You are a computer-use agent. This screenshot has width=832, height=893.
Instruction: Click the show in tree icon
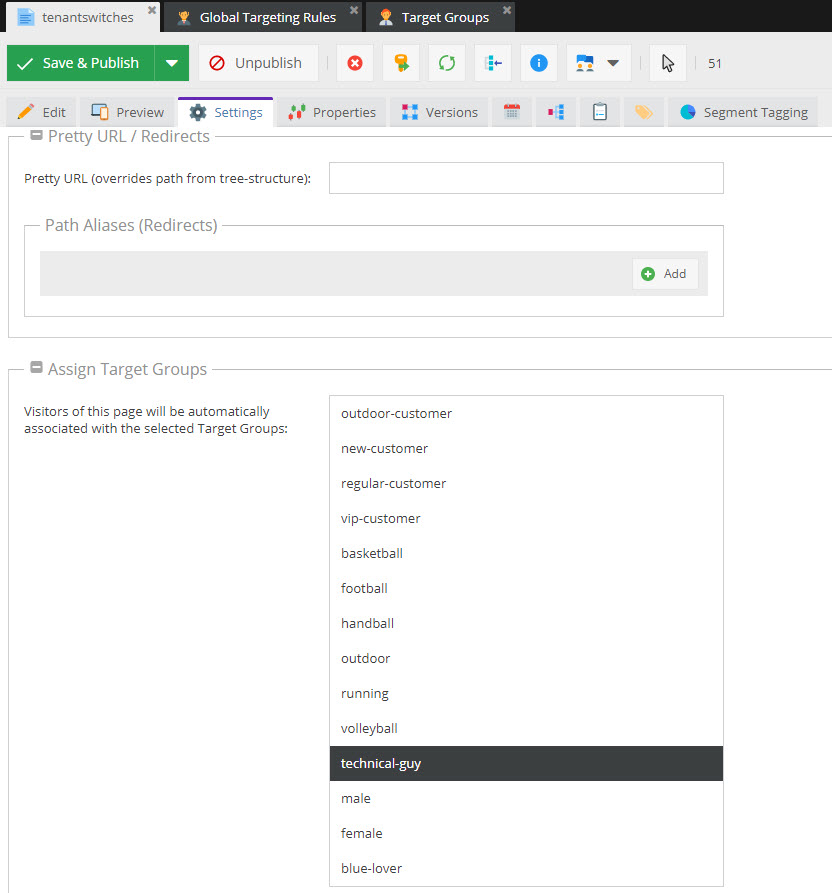point(493,63)
